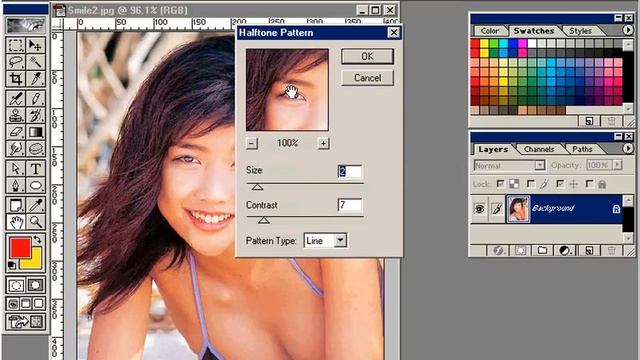This screenshot has width=640, height=360.
Task: Switch to the Swatches tab
Action: 533,31
